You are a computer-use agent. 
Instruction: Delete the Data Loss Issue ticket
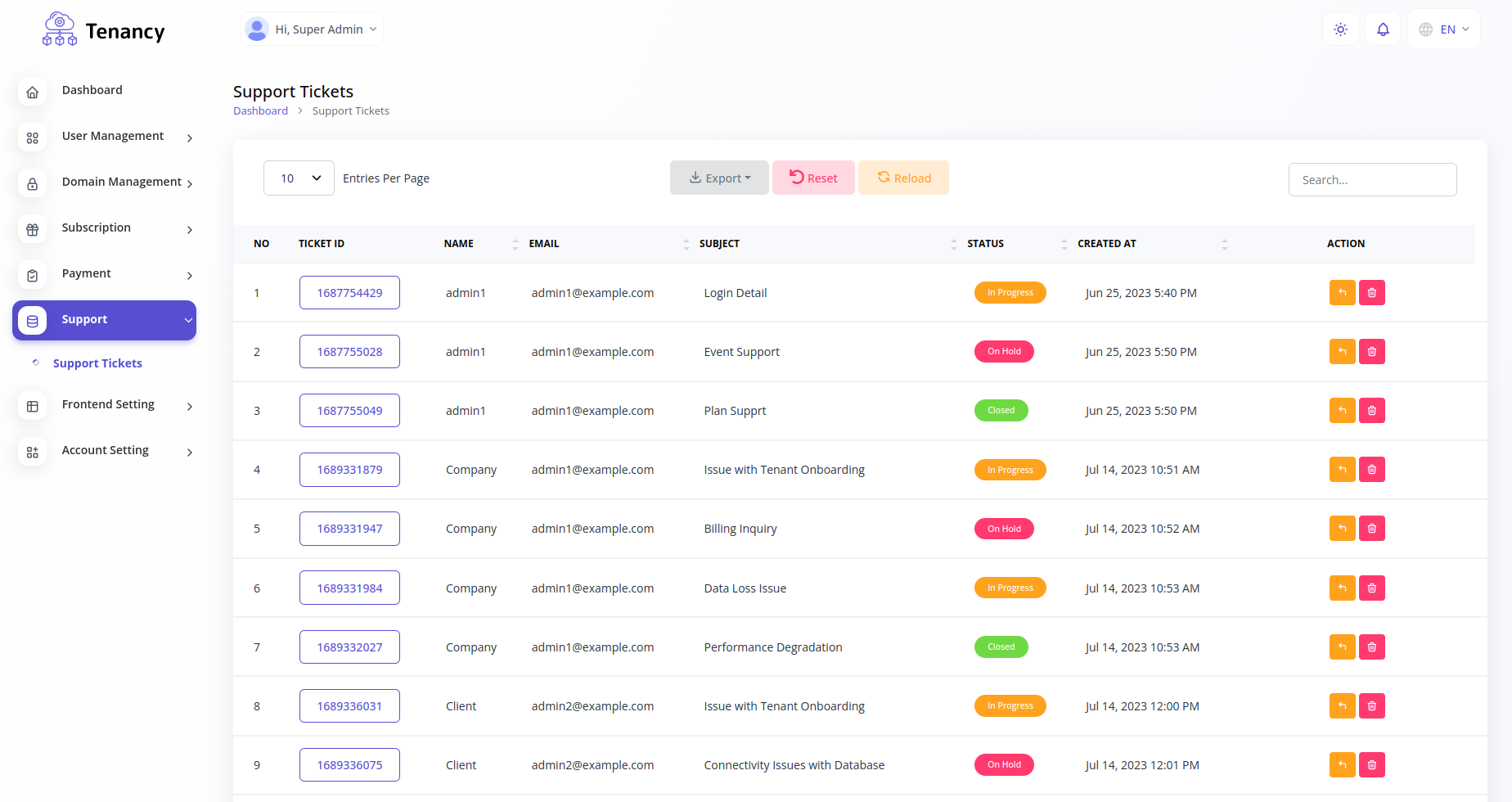coord(1372,588)
